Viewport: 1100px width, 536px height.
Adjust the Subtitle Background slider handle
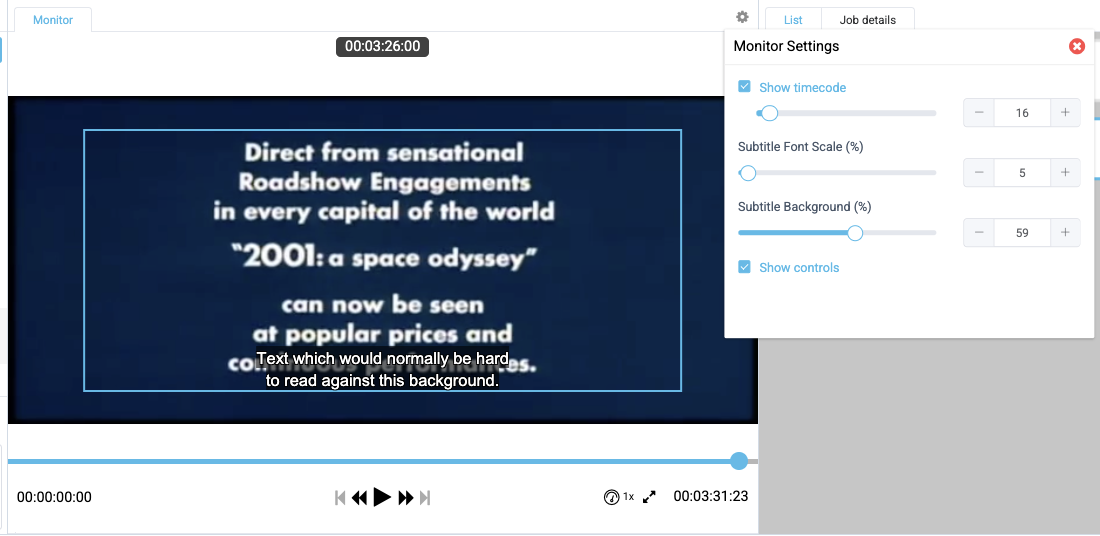pos(855,233)
